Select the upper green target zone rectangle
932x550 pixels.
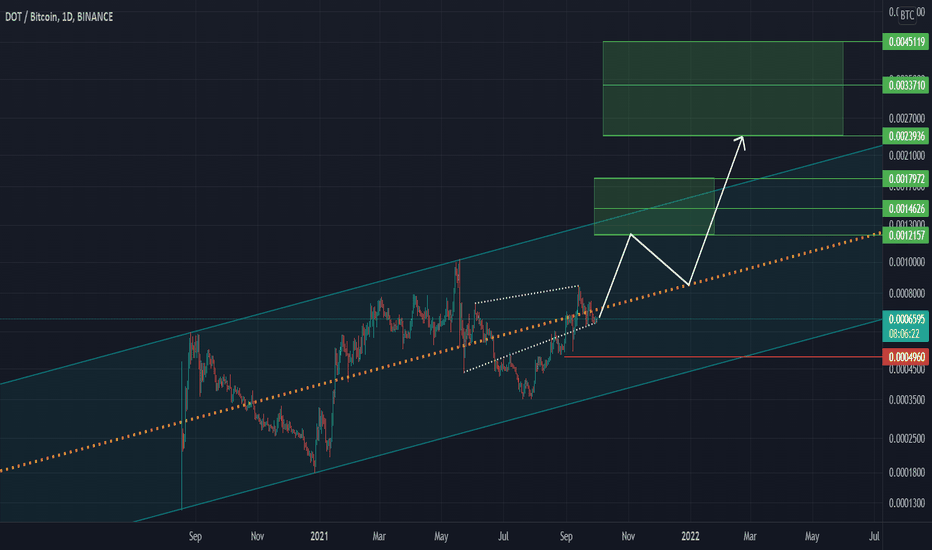[x=723, y=89]
